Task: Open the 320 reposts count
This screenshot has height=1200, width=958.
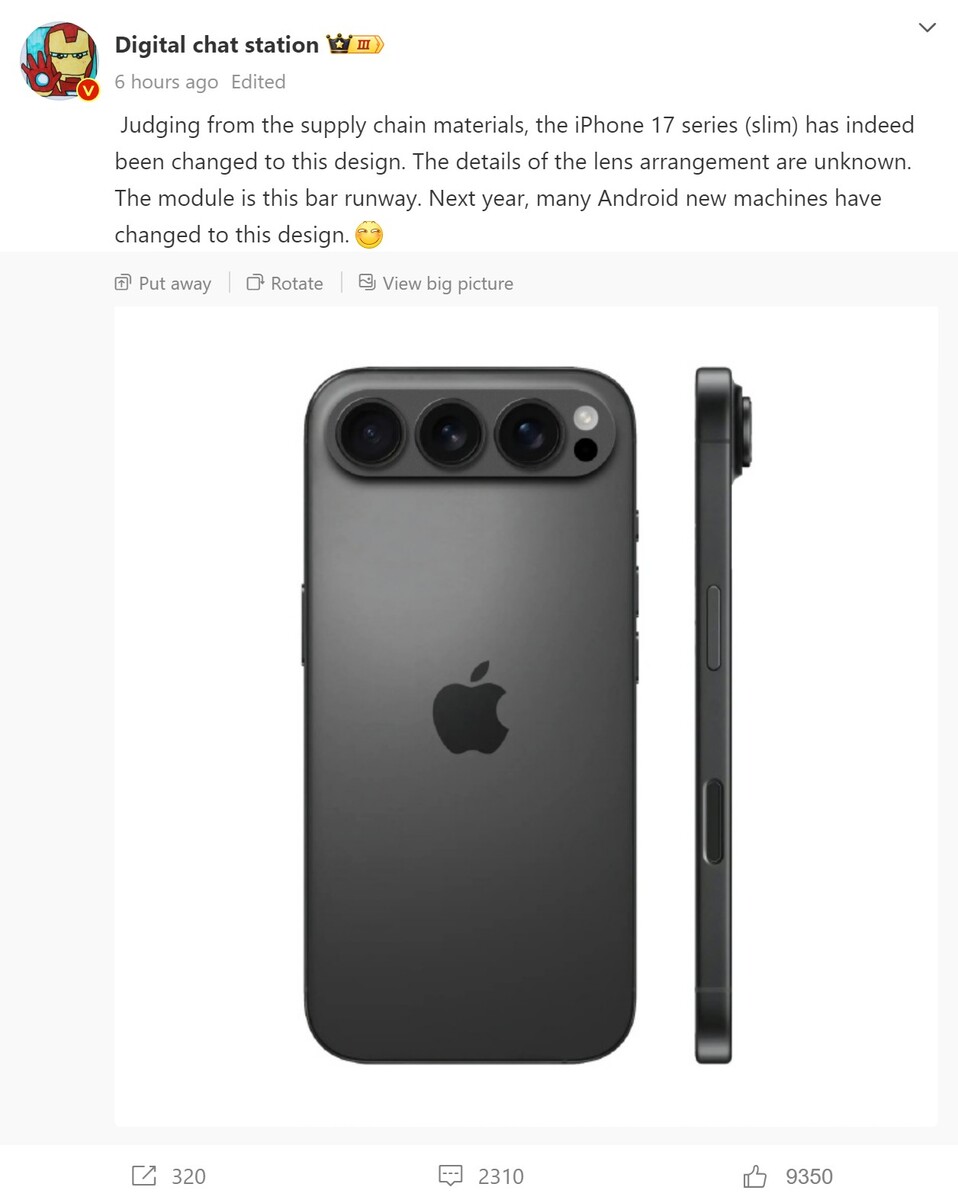Action: pos(189,1177)
